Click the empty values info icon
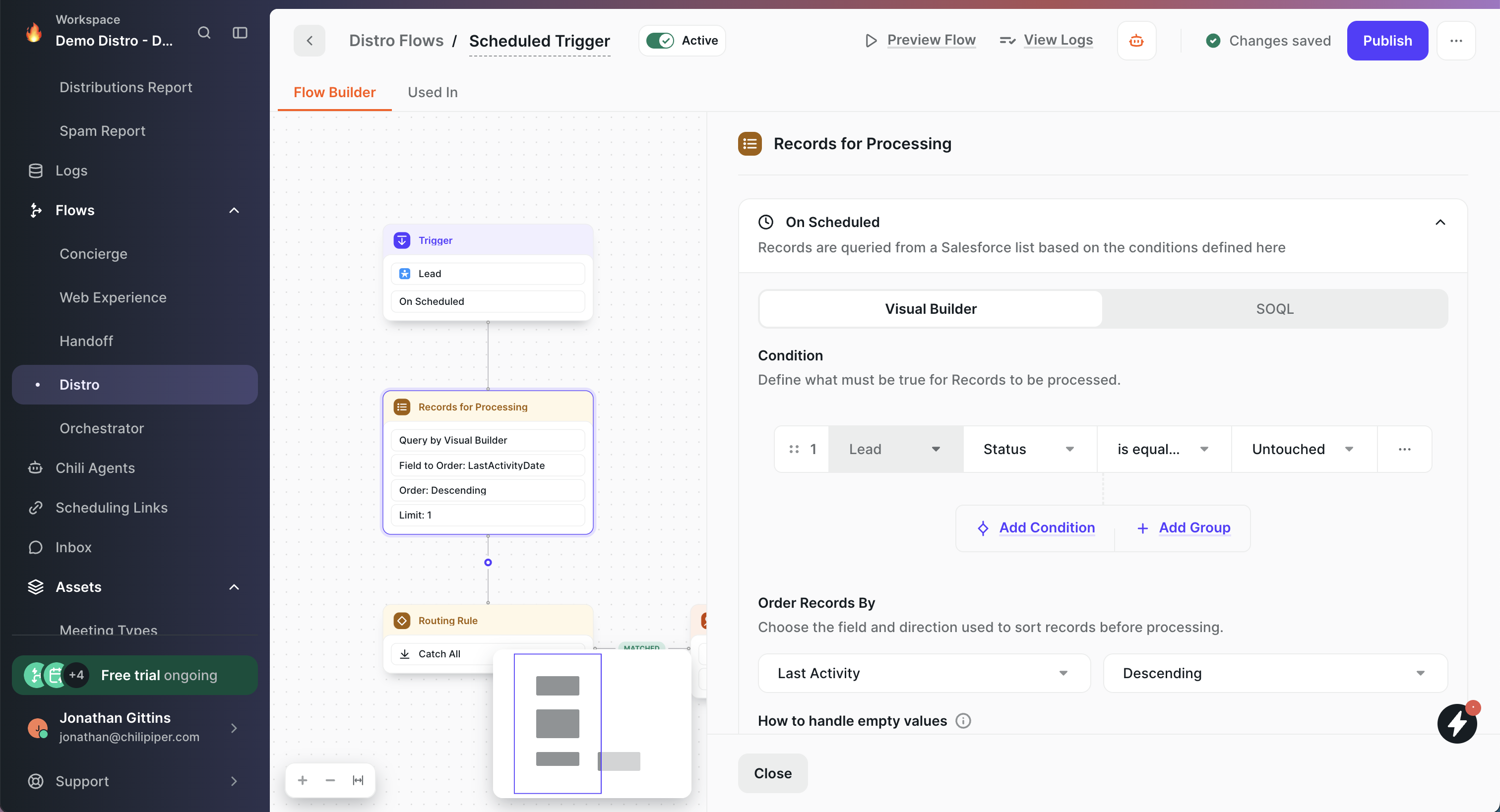Image resolution: width=1500 pixels, height=812 pixels. tap(963, 721)
